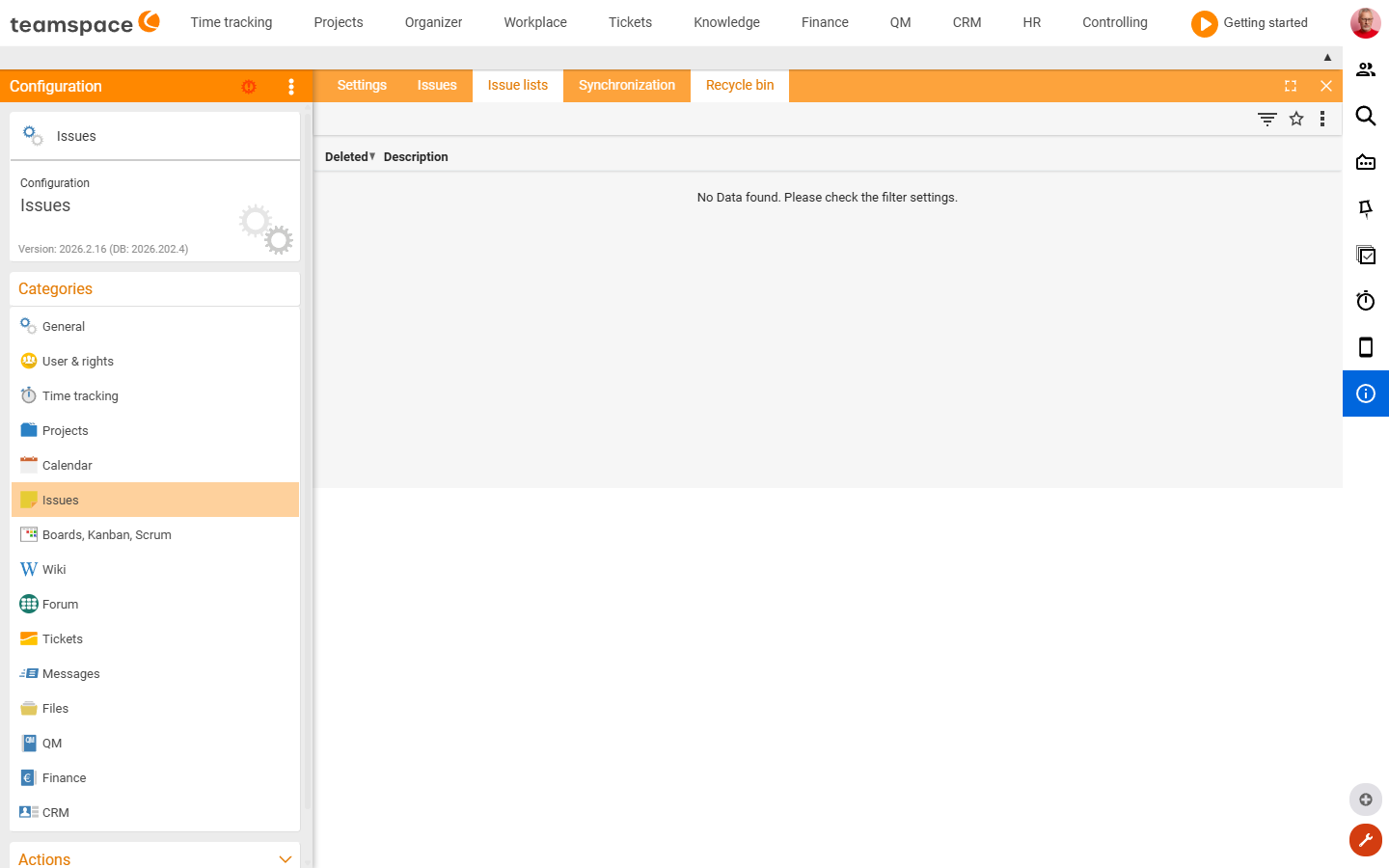Open the Files category
Viewport: 1389px width, 868px height.
click(154, 709)
